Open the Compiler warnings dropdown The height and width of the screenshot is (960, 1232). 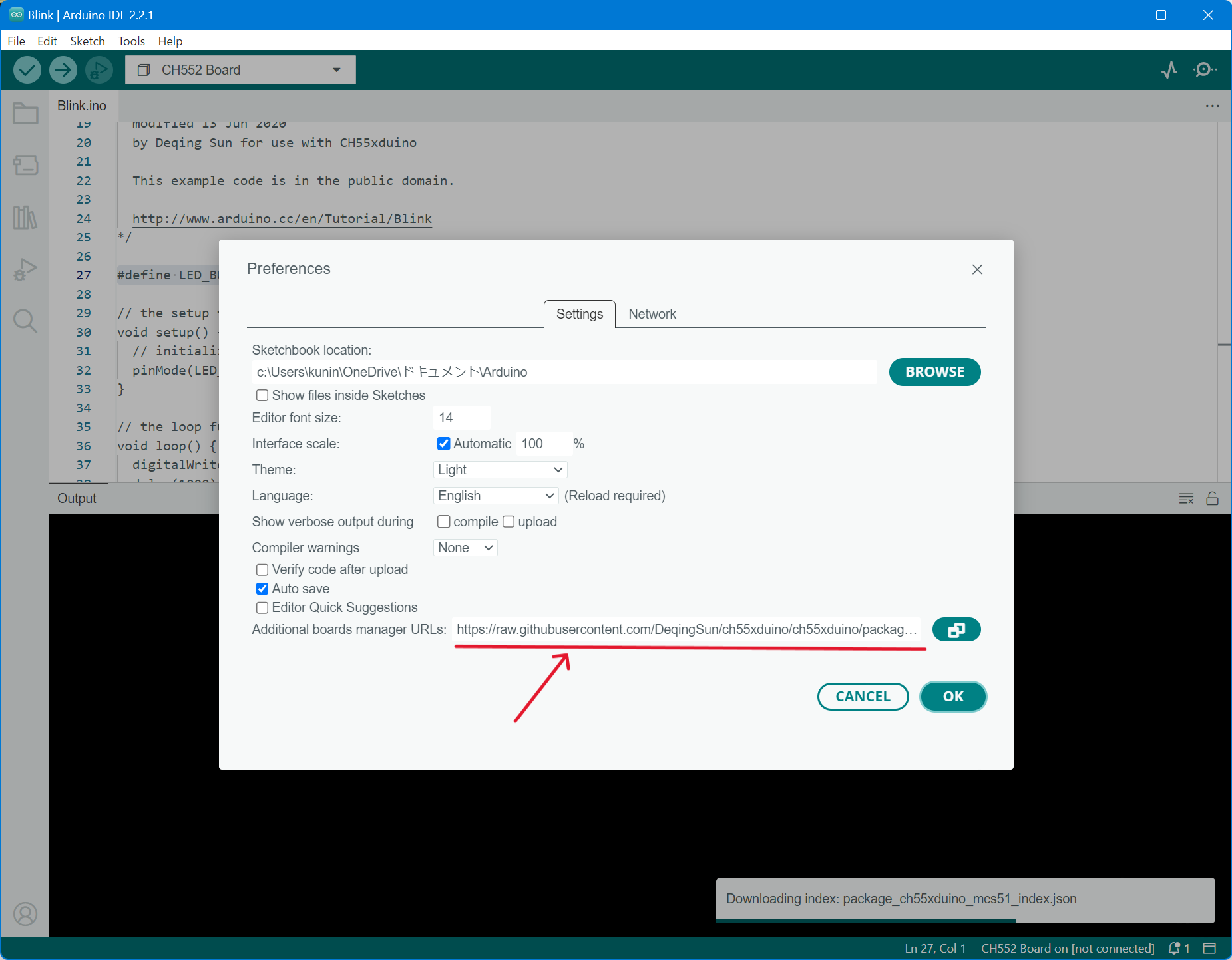click(465, 548)
